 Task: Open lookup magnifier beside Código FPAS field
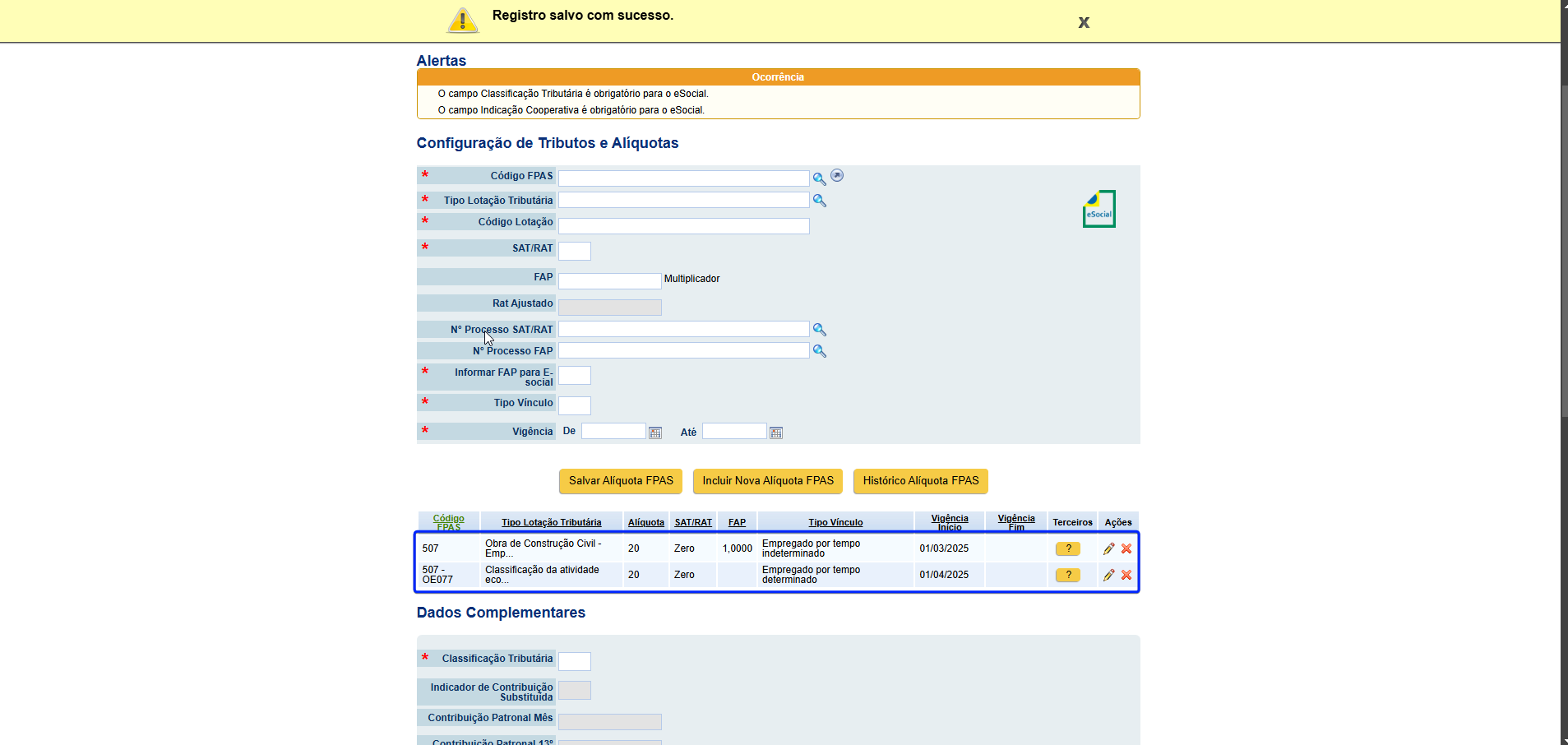point(819,178)
